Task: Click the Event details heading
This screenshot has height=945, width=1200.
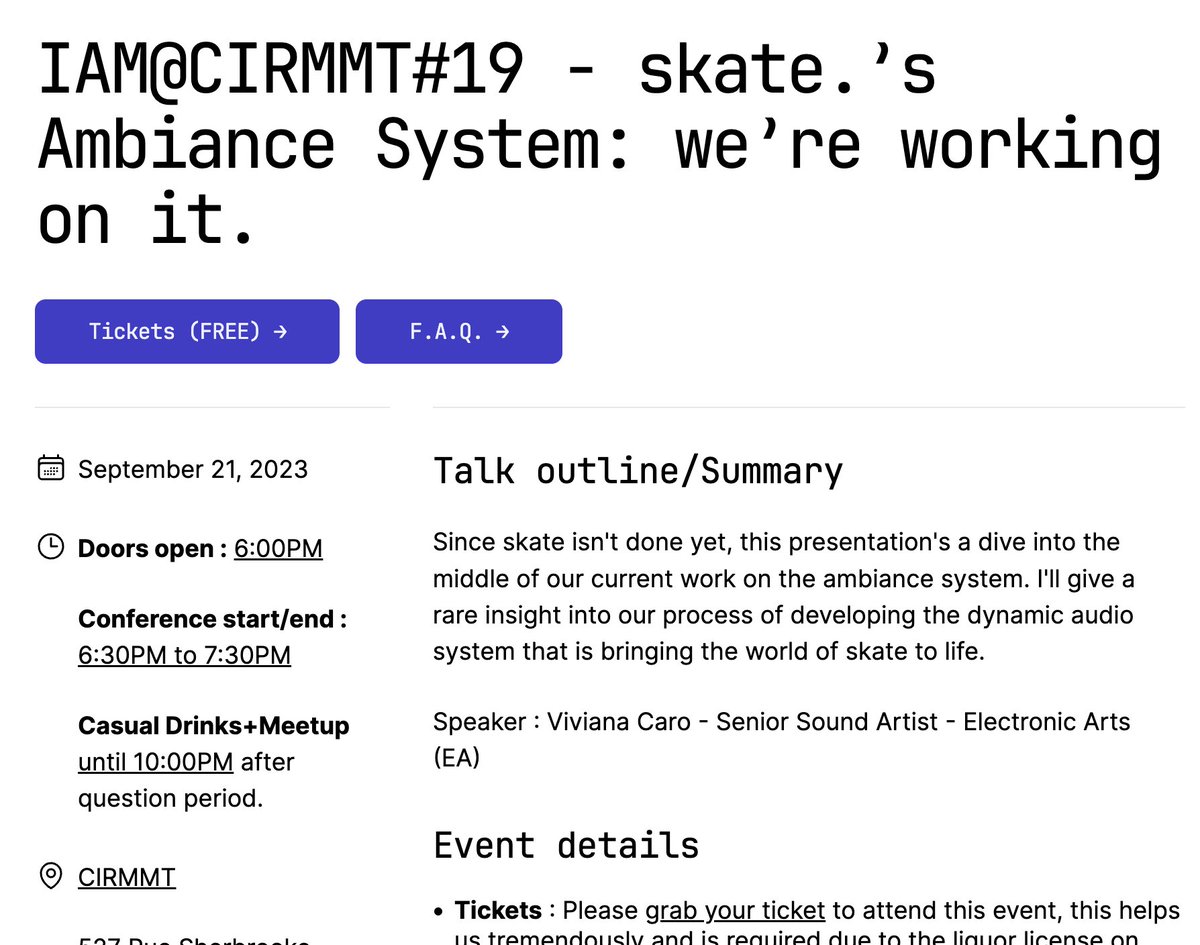Action: click(x=566, y=845)
